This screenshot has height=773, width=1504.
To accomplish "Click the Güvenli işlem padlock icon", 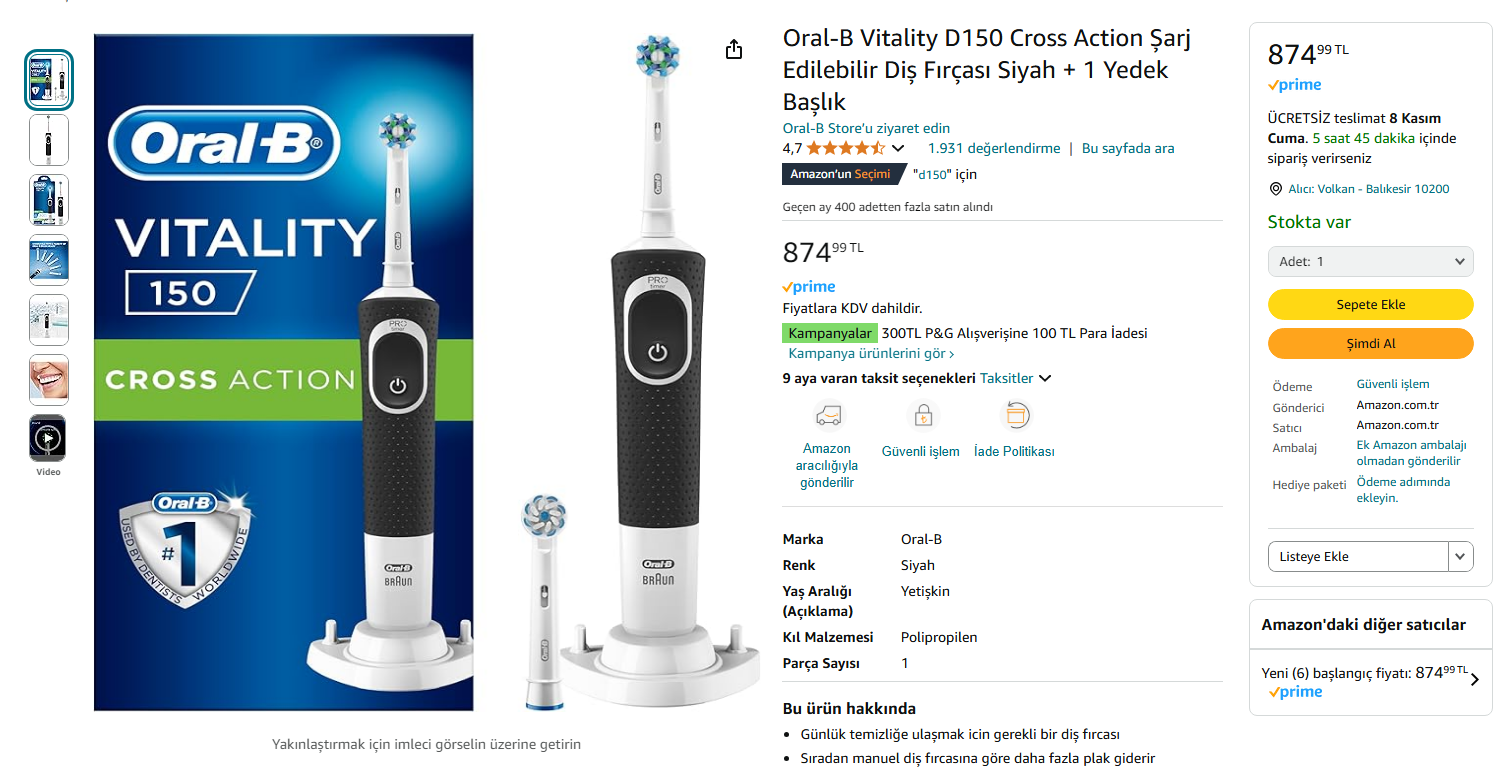I will [922, 414].
